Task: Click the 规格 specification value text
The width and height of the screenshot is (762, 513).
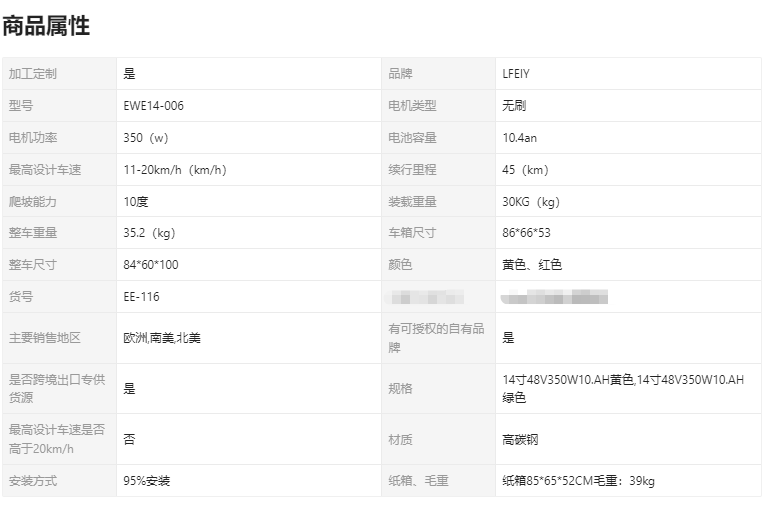Action: click(x=623, y=388)
